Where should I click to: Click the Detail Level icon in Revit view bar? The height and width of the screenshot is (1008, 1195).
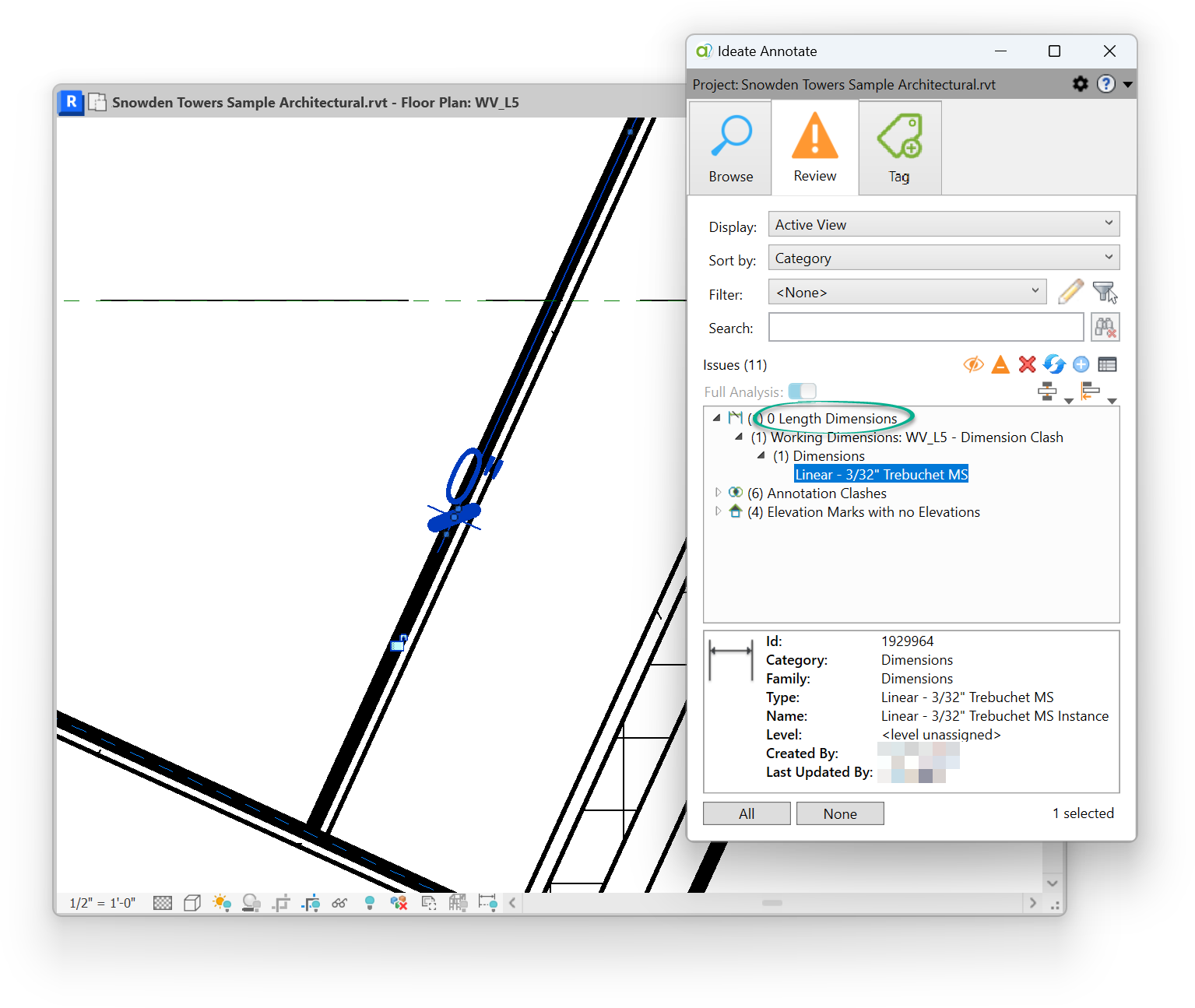click(x=163, y=903)
